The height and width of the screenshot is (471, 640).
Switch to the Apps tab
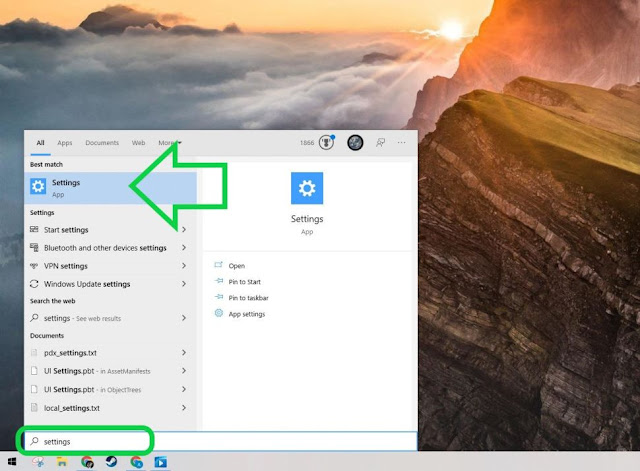click(x=64, y=143)
